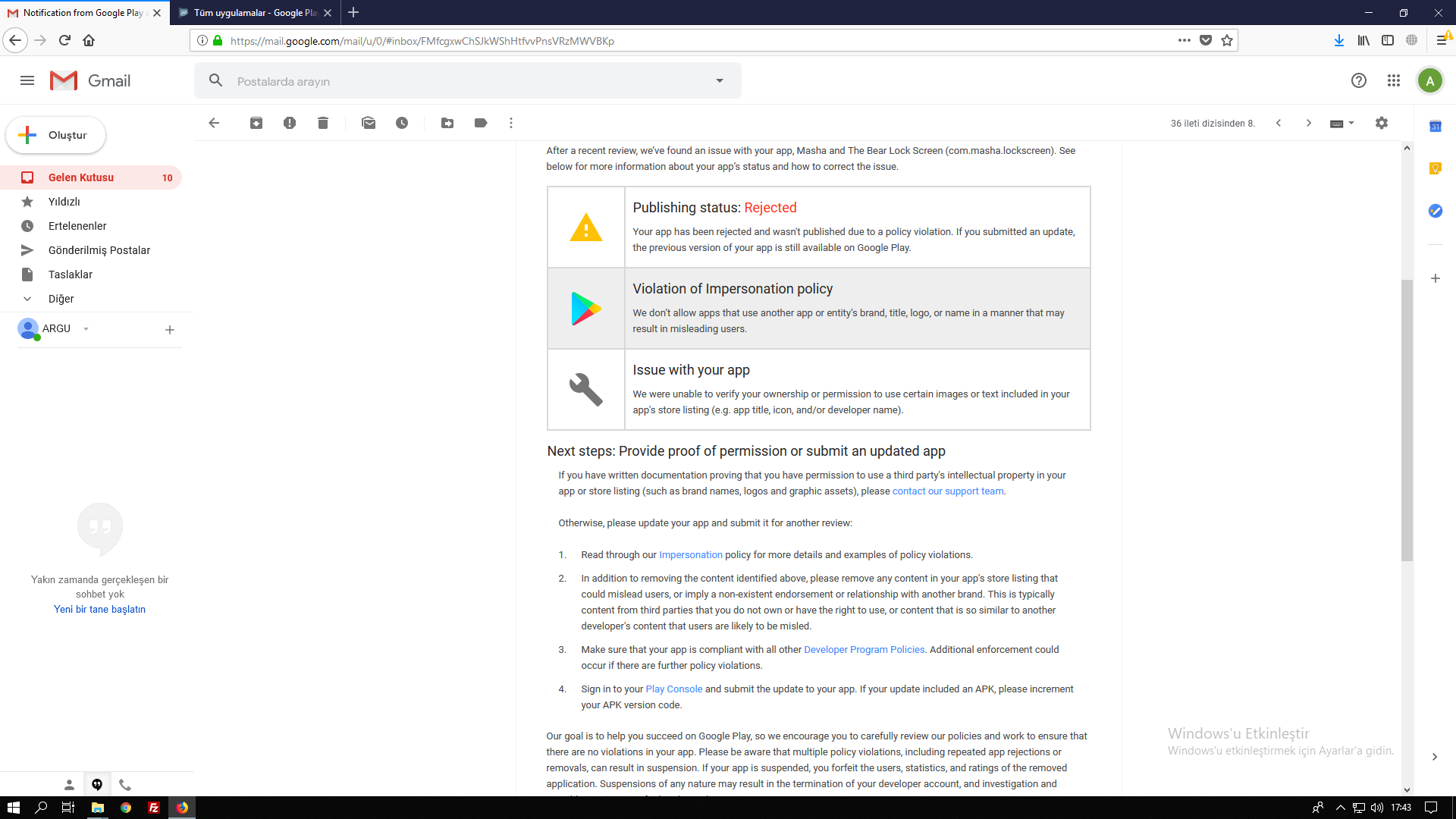The height and width of the screenshot is (819, 1456).
Task: Snooze this email with clock icon
Action: pyautogui.click(x=402, y=123)
